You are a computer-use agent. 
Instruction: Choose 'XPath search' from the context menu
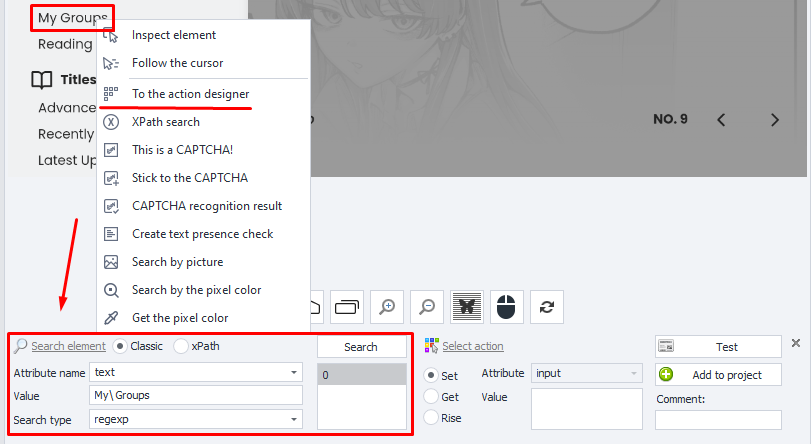tap(166, 122)
